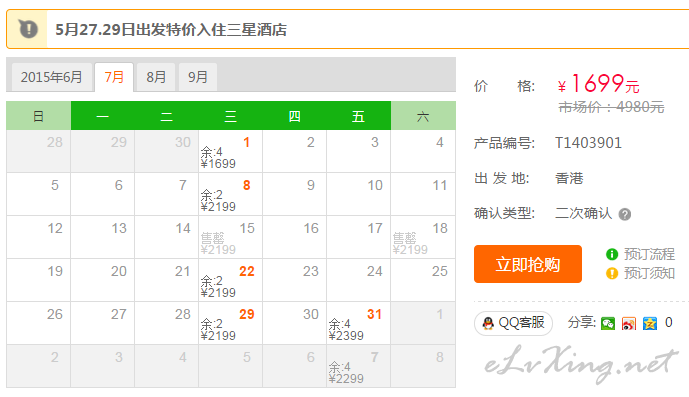The width and height of the screenshot is (689, 397).
Task: Open the 预订流程 link
Action: (649, 254)
